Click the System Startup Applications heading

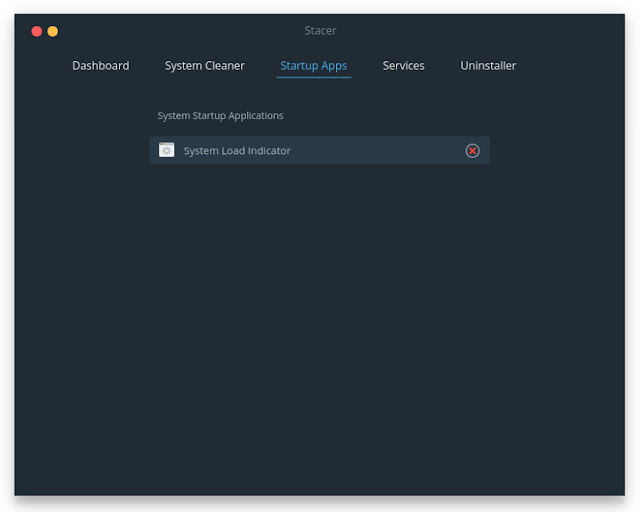[x=220, y=116]
